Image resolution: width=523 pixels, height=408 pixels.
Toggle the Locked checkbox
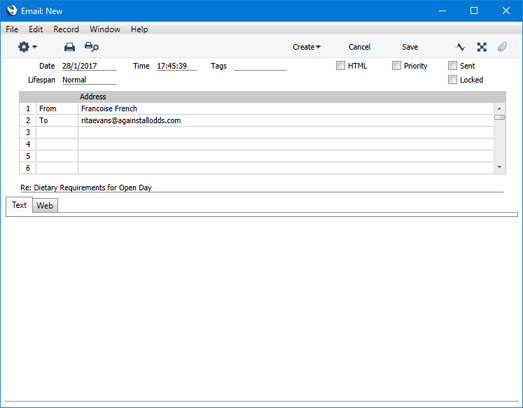coord(452,79)
